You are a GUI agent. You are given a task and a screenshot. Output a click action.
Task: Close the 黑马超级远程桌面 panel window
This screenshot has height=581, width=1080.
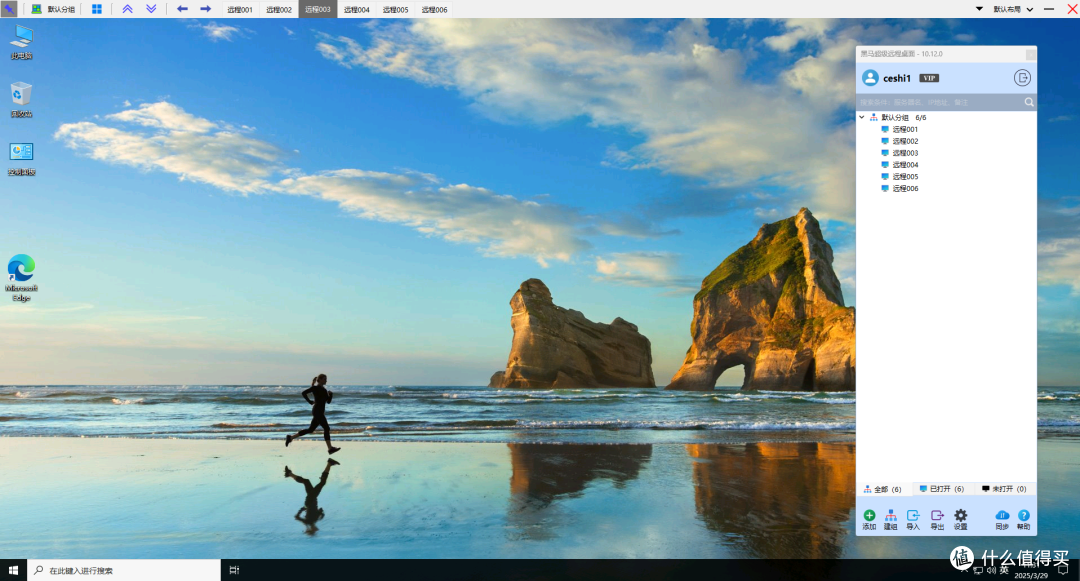tap(1030, 54)
